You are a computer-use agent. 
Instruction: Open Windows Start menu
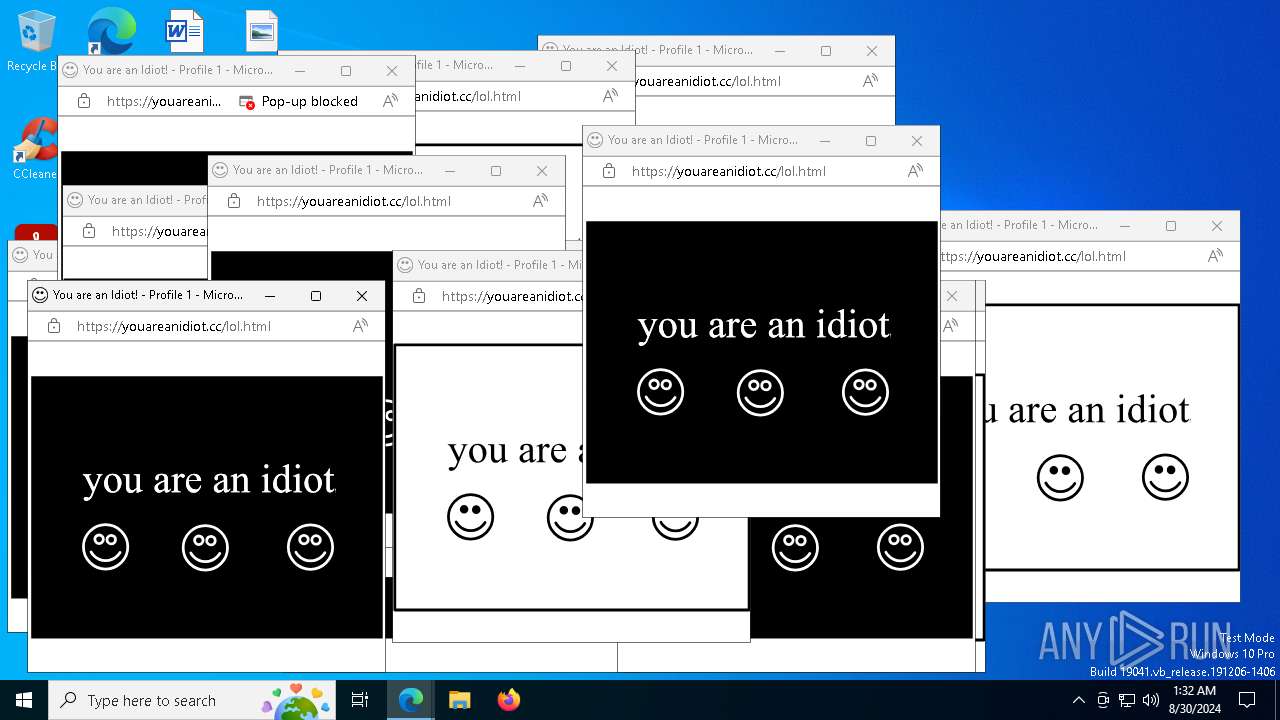pos(24,700)
